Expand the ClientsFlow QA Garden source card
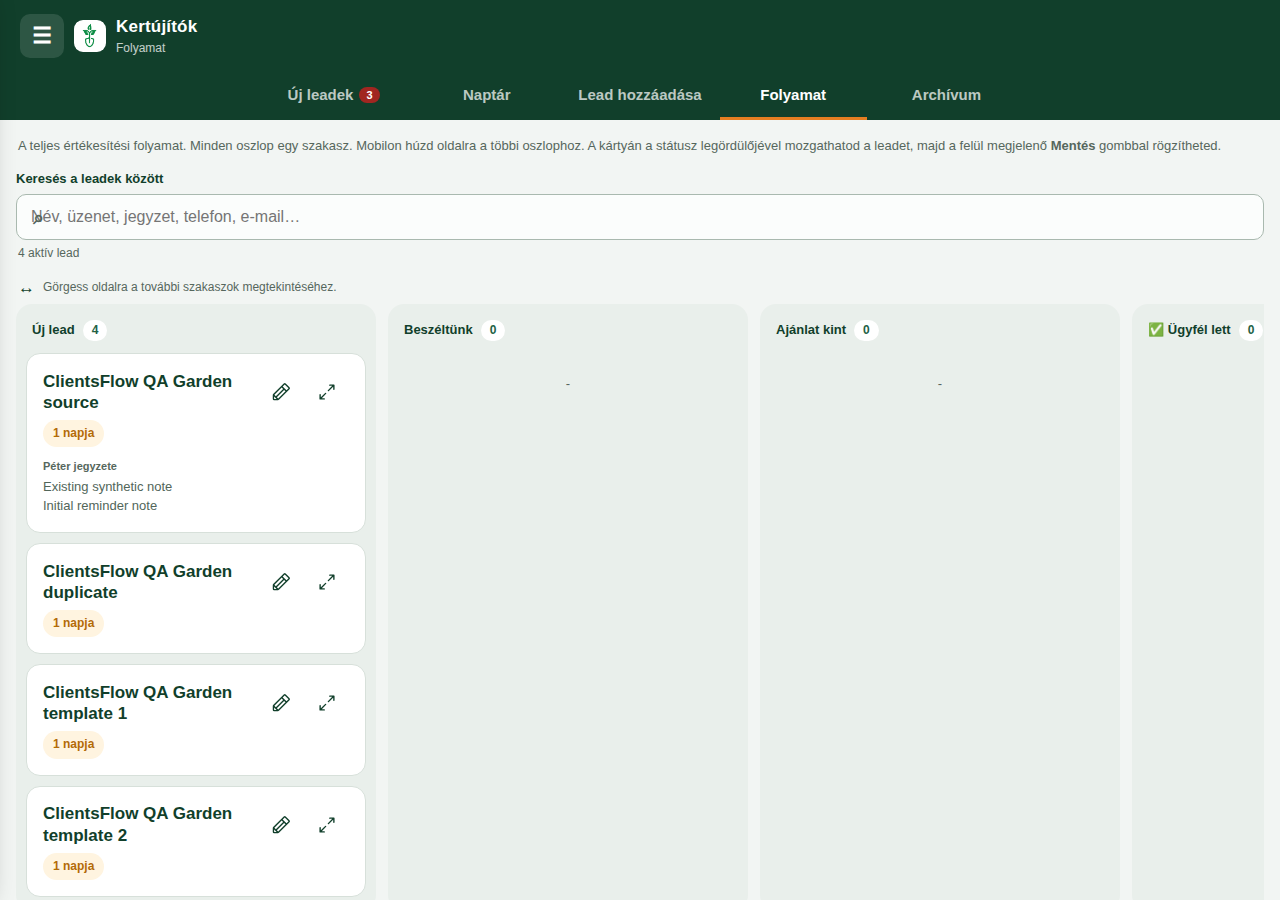 (x=327, y=392)
